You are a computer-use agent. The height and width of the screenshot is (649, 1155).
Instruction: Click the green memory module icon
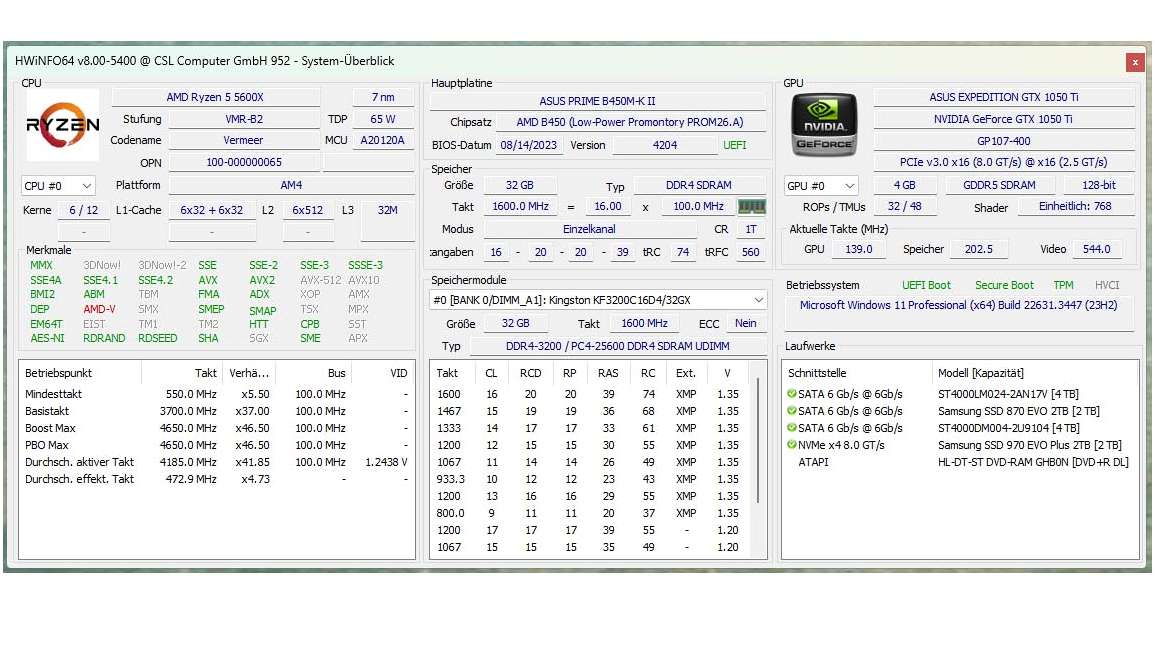click(x=751, y=207)
